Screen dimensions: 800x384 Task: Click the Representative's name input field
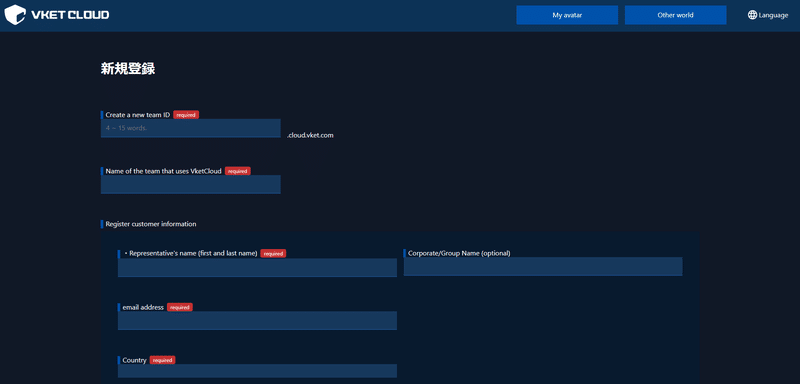pyautogui.click(x=257, y=267)
